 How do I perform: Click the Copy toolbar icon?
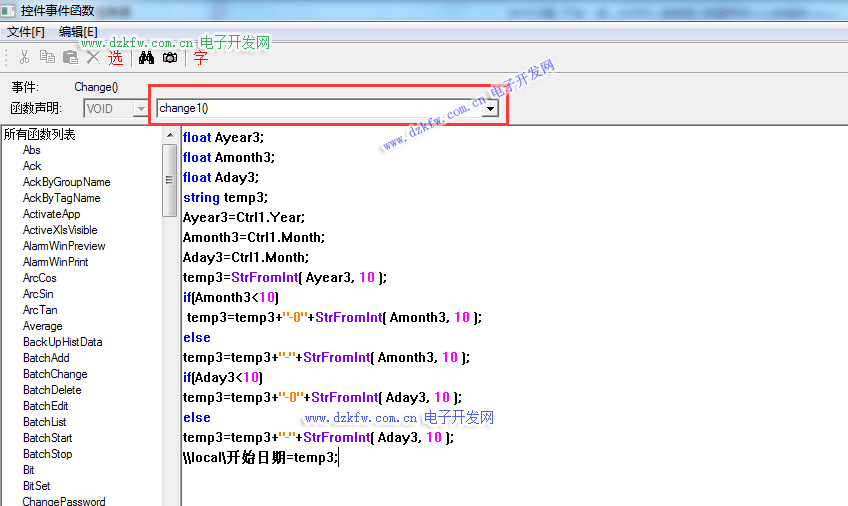click(x=48, y=58)
